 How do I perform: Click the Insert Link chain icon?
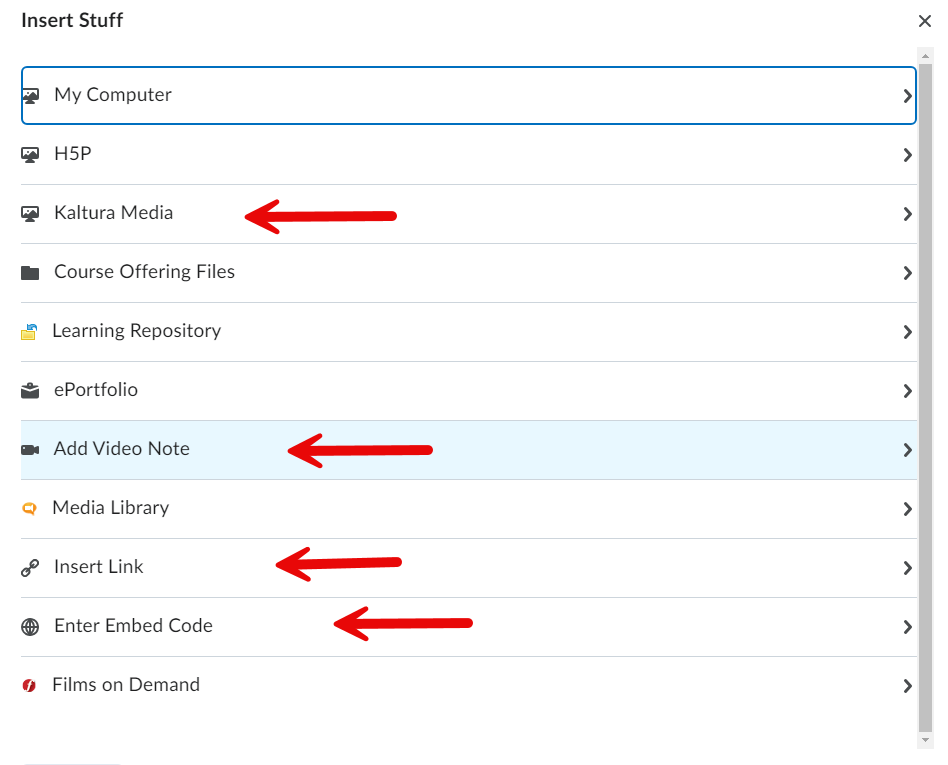pos(30,568)
